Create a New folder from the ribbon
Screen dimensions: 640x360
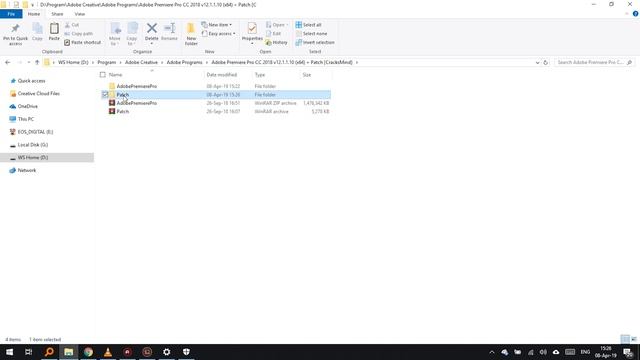191,34
